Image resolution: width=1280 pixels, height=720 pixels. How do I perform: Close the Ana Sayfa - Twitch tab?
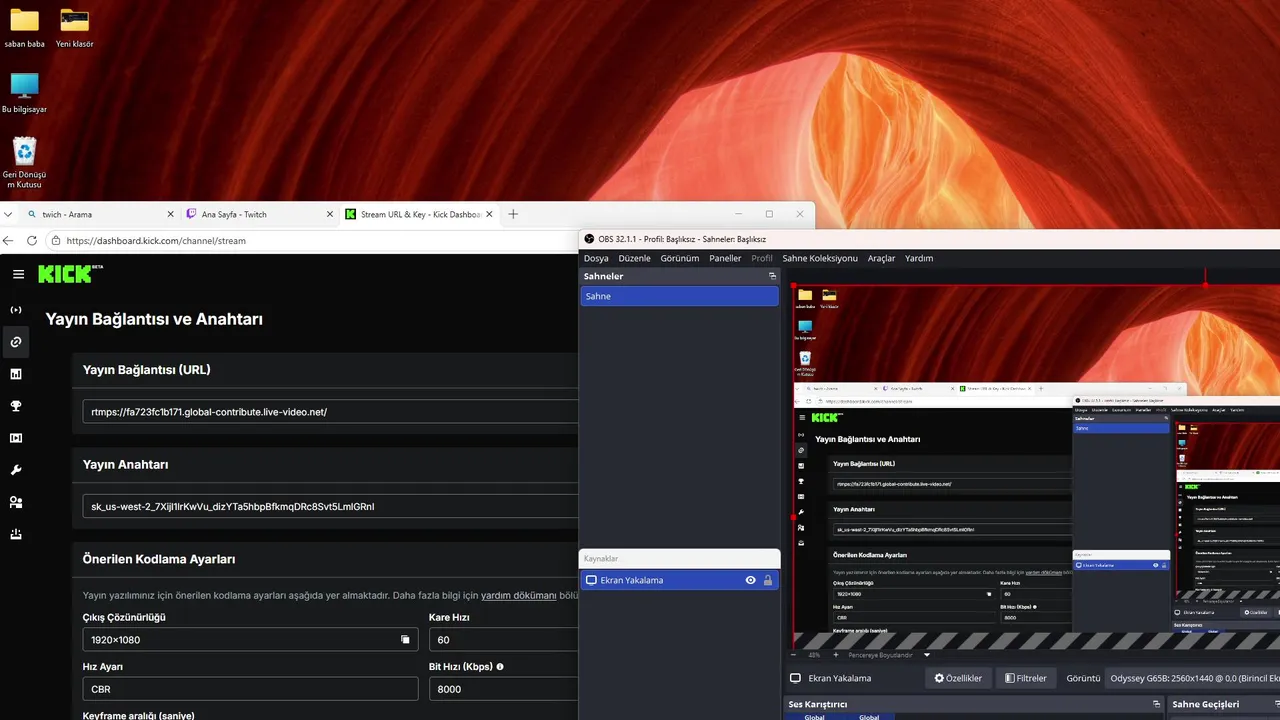point(330,214)
